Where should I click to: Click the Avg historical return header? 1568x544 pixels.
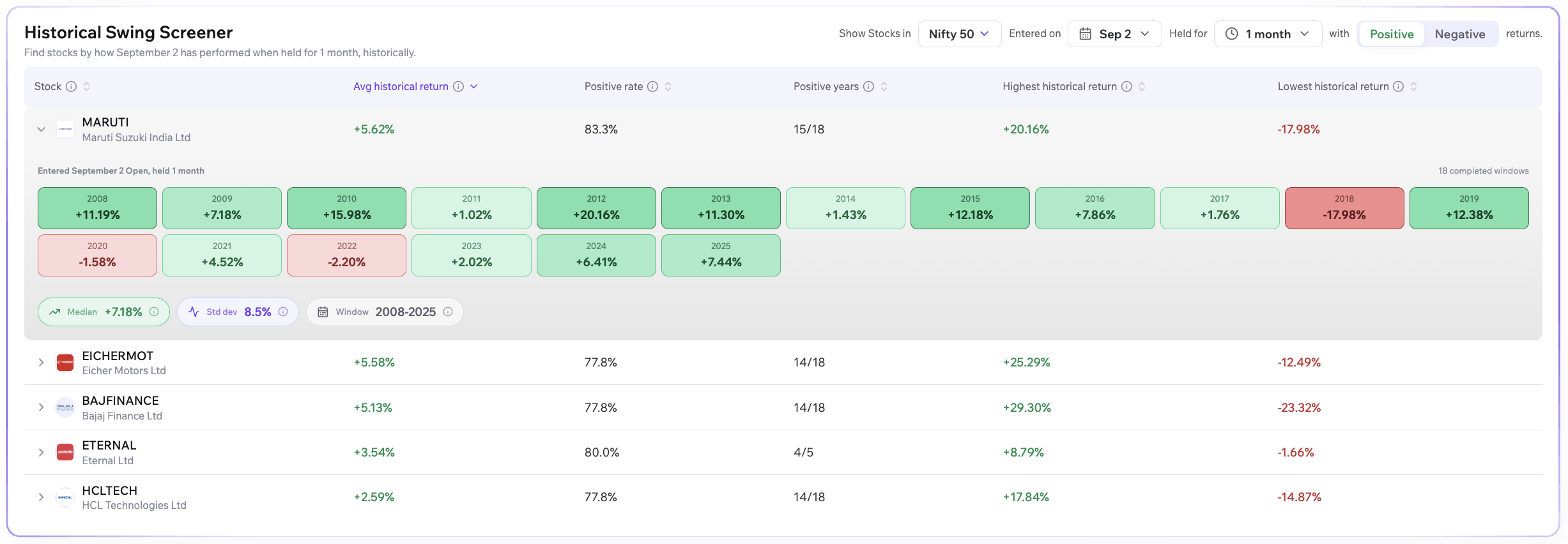401,86
